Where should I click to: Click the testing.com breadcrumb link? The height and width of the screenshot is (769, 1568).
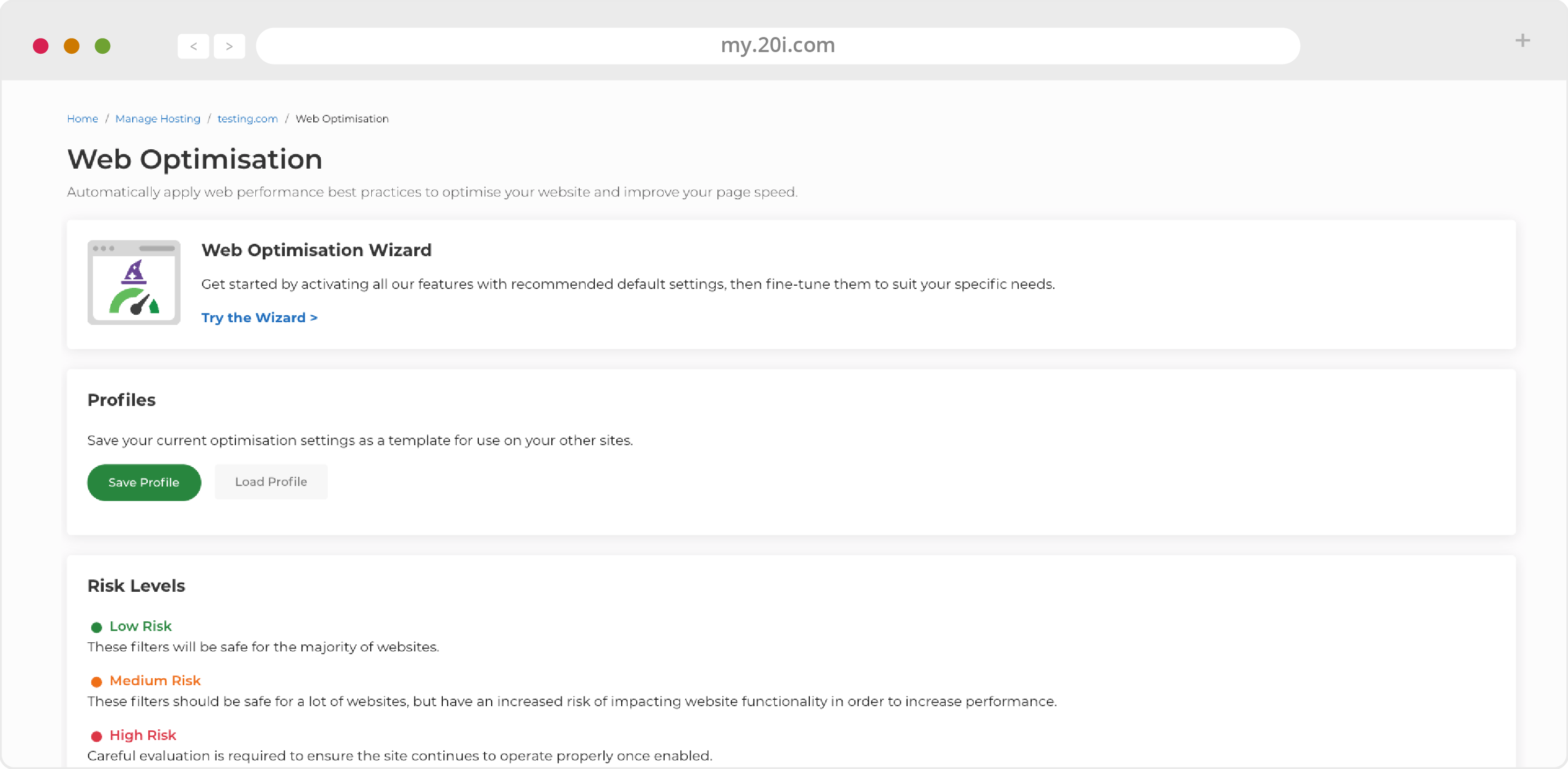[x=247, y=119]
